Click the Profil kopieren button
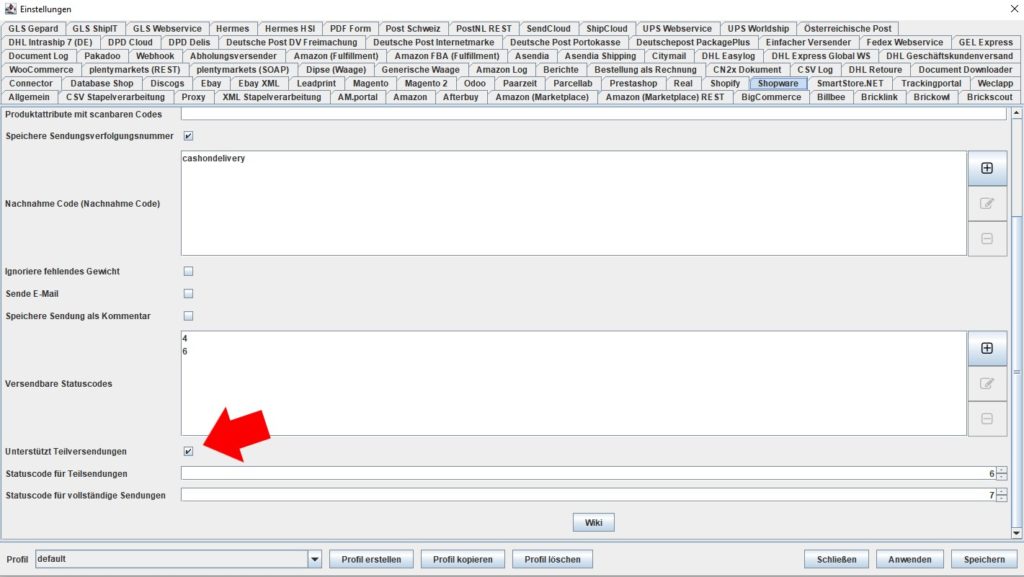The image size is (1024, 577). (x=462, y=559)
